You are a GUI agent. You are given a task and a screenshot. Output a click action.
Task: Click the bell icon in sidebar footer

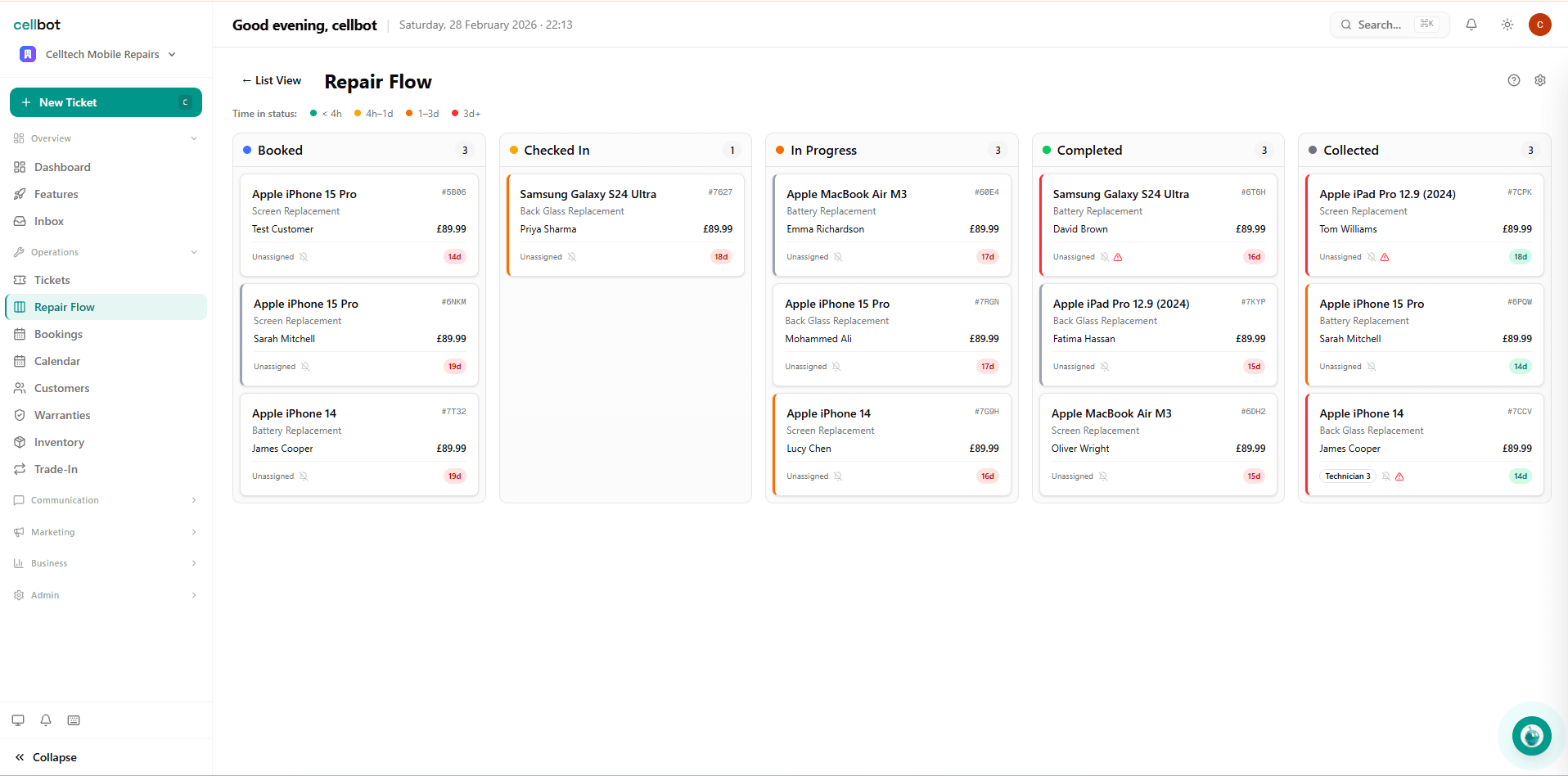(46, 720)
